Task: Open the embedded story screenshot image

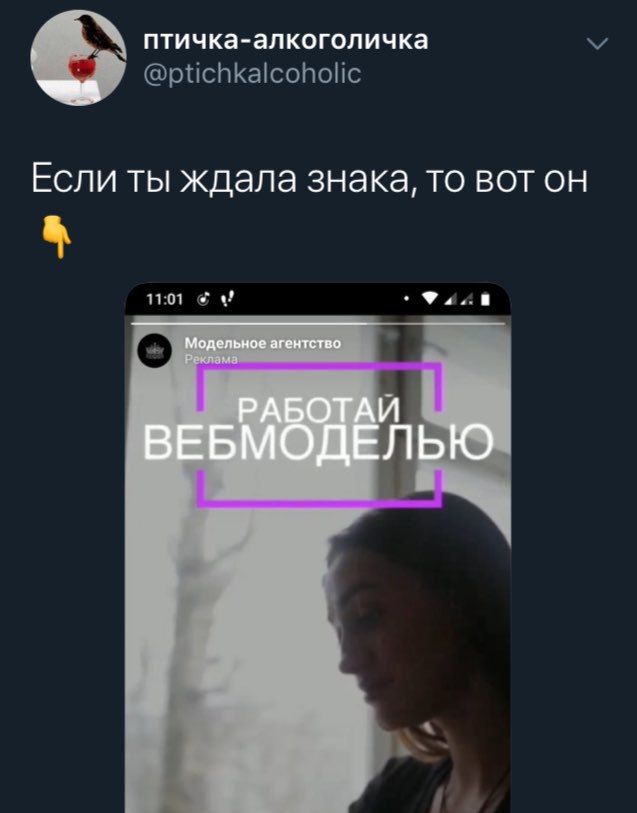Action: (x=318, y=548)
